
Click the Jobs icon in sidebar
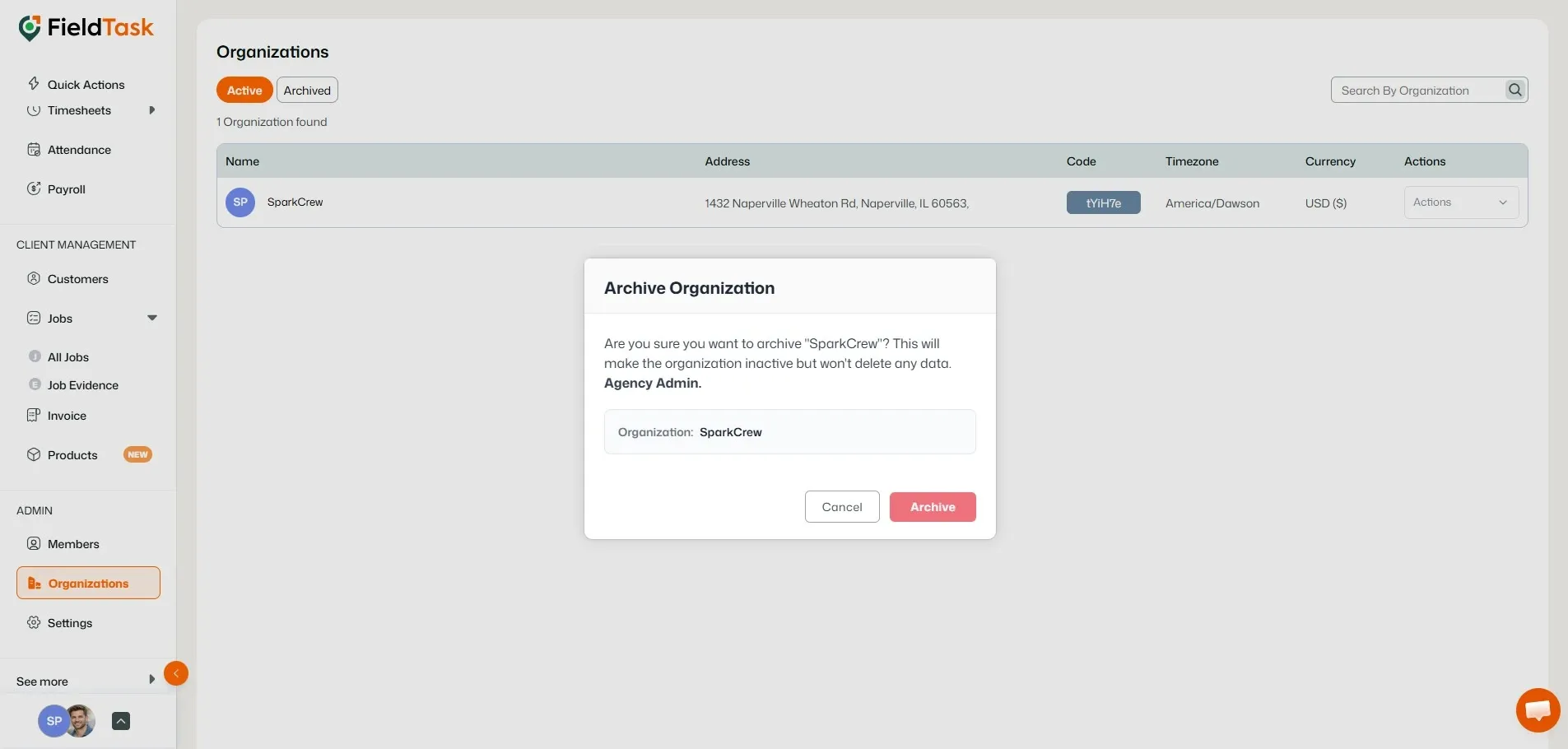(34, 318)
